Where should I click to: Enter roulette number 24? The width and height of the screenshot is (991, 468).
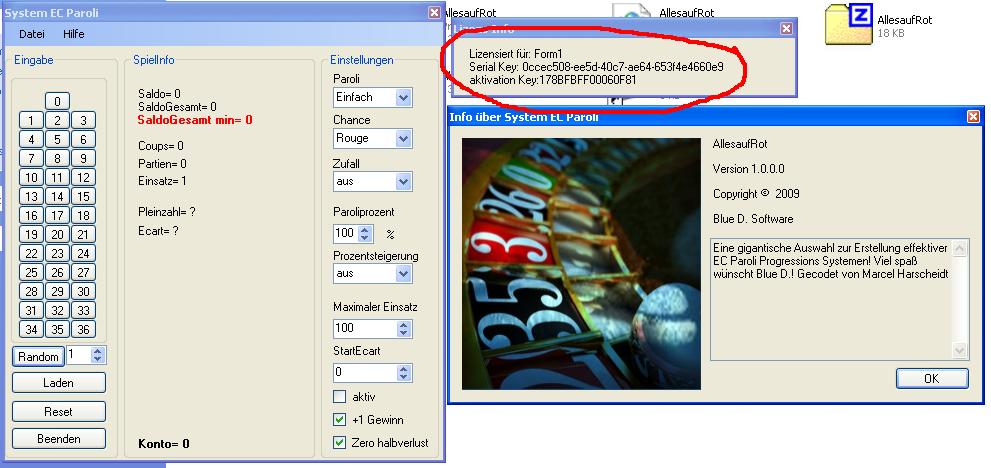point(83,254)
